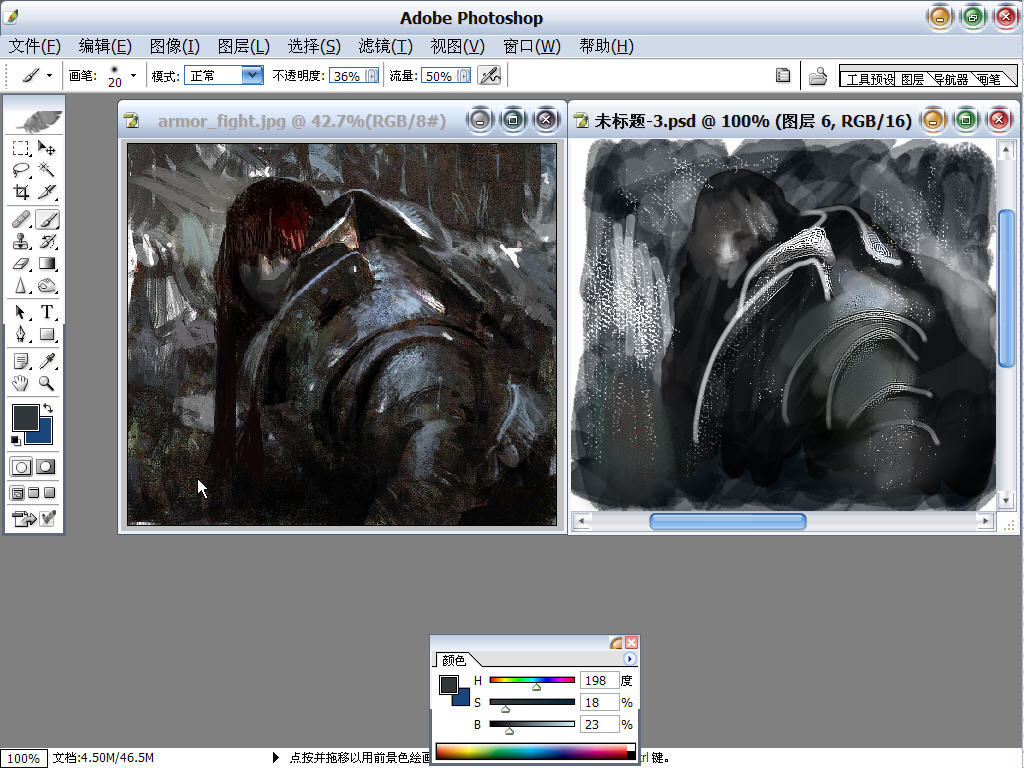Image resolution: width=1024 pixels, height=768 pixels.
Task: Select the 颜色 tab in color palette
Action: pyautogui.click(x=454, y=660)
